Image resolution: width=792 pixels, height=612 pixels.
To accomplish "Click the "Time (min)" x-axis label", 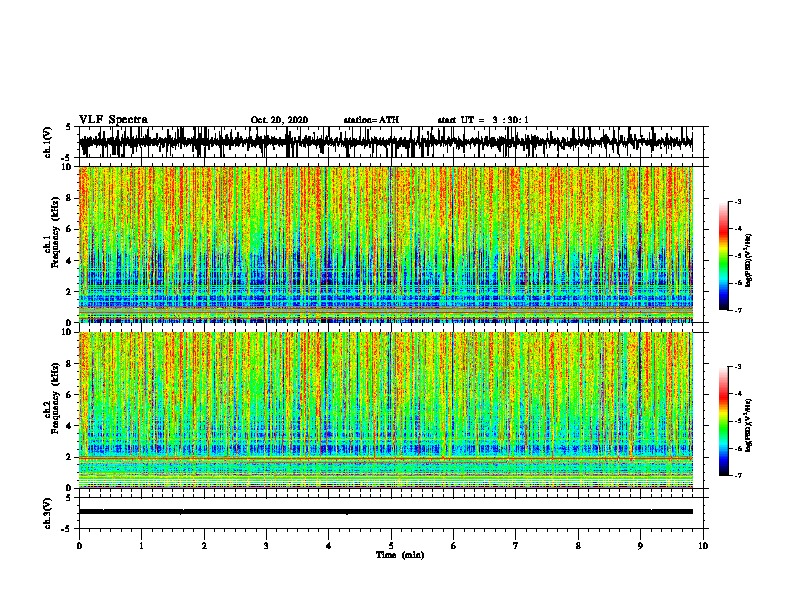I will point(400,555).
